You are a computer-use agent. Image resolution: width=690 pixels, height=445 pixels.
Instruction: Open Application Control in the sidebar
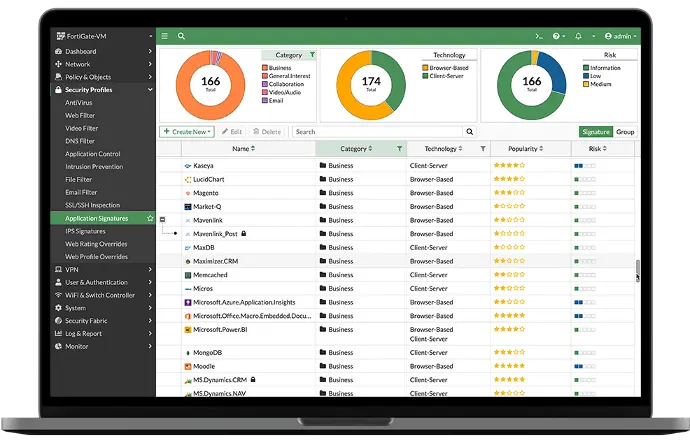92,154
